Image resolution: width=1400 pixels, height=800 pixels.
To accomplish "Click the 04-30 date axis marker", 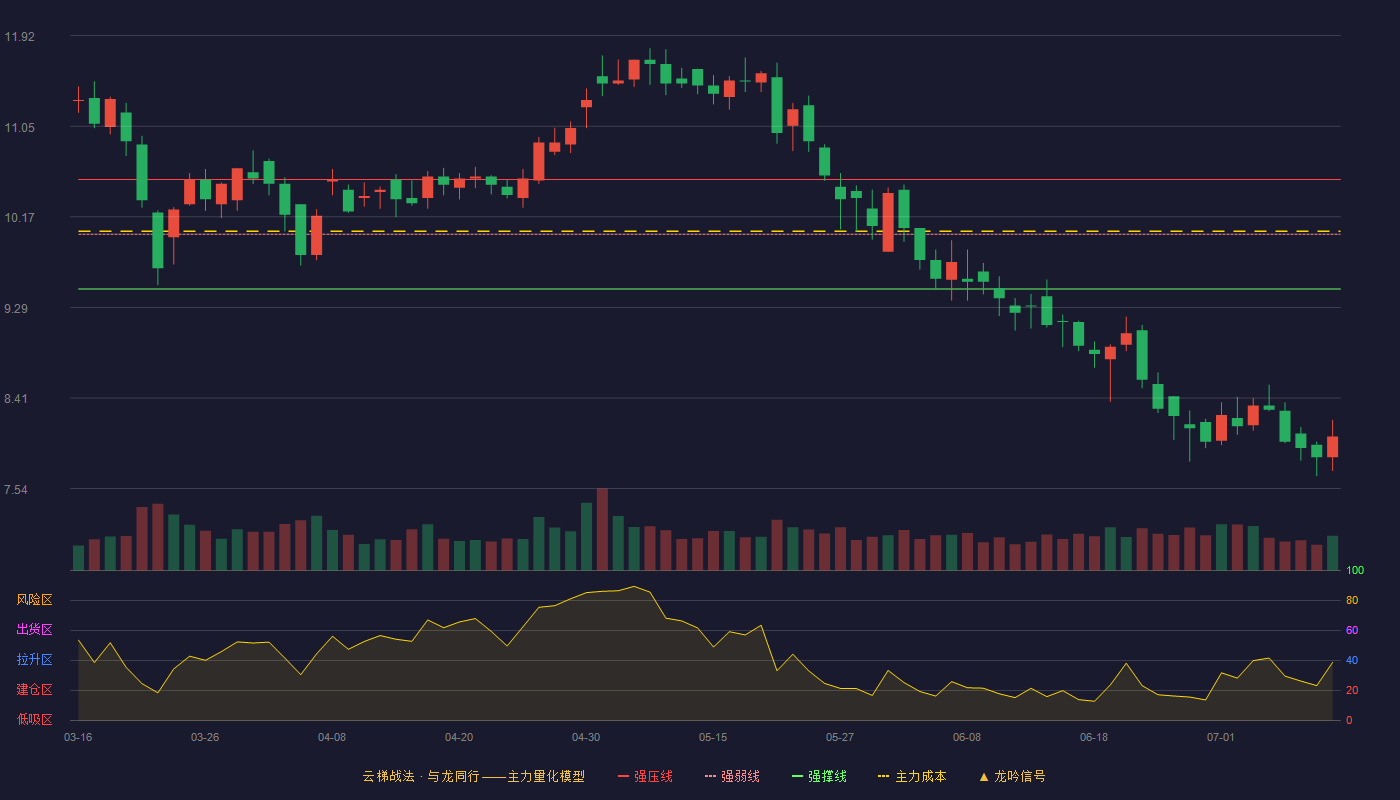I will [586, 737].
